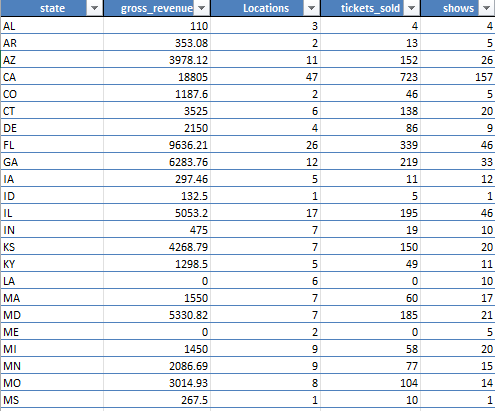This screenshot has width=495, height=411.
Task: Click gross revenue value 2086.69
Action: [188, 366]
